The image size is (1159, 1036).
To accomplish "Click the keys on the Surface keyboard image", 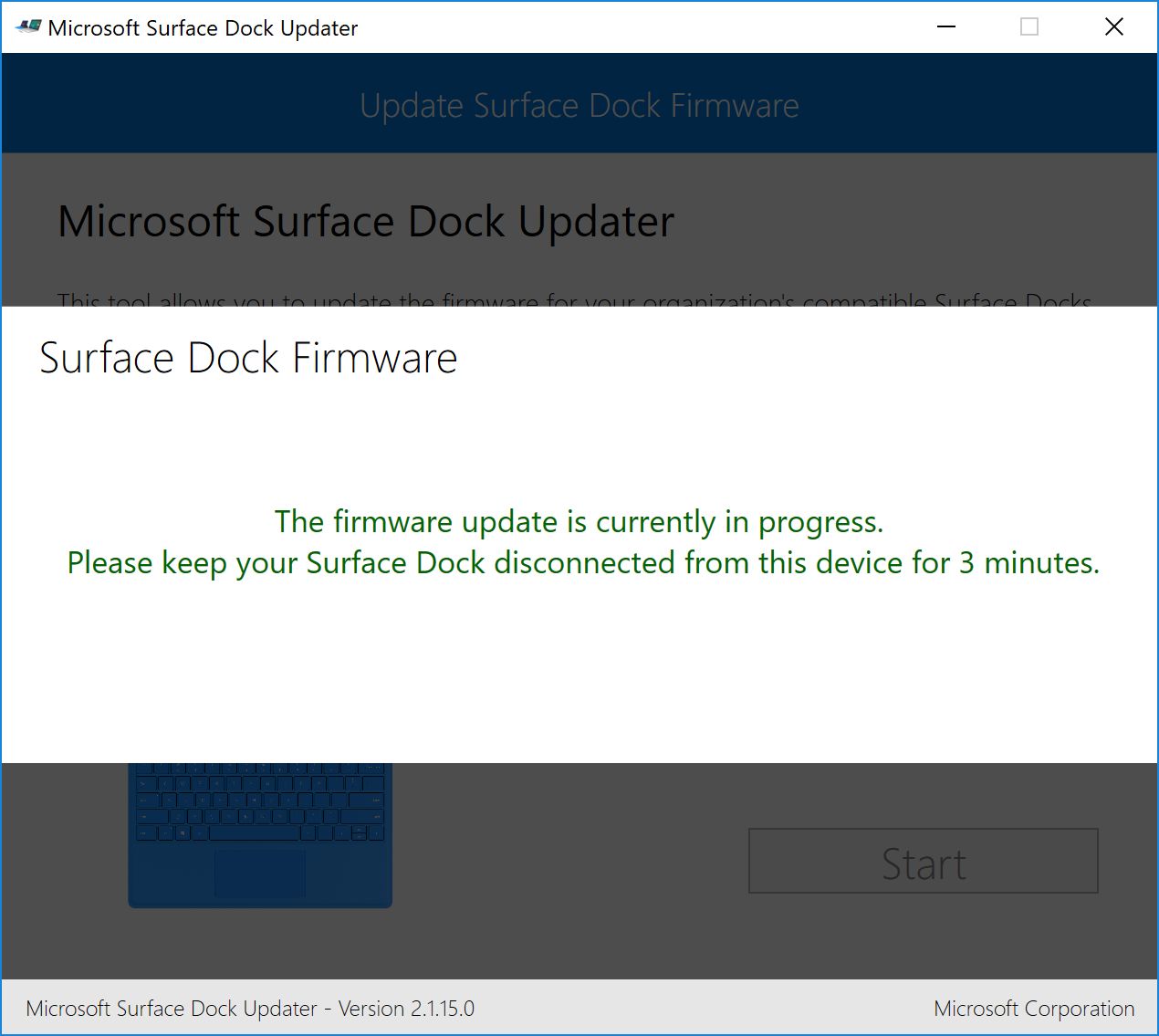I will 260,801.
